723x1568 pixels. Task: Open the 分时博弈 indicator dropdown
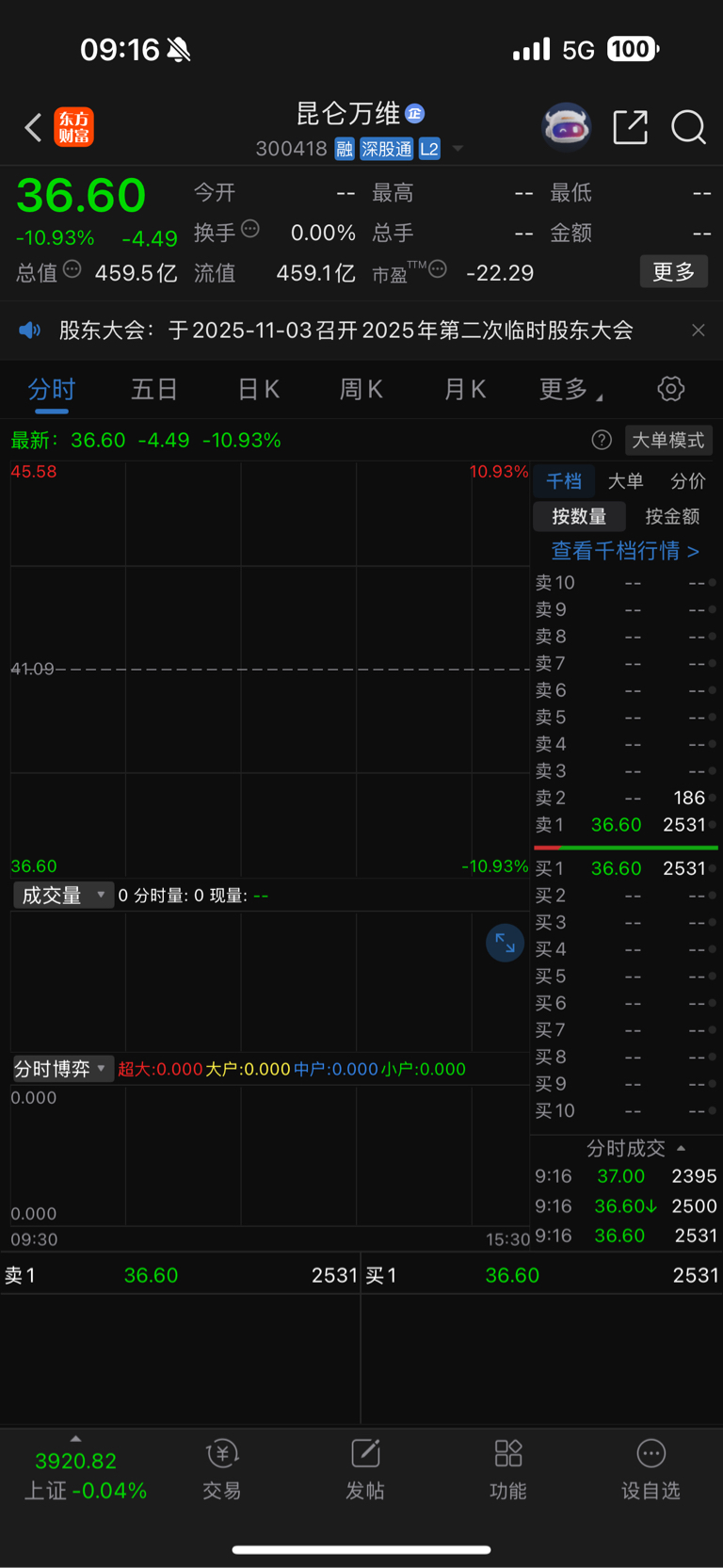(x=63, y=1068)
